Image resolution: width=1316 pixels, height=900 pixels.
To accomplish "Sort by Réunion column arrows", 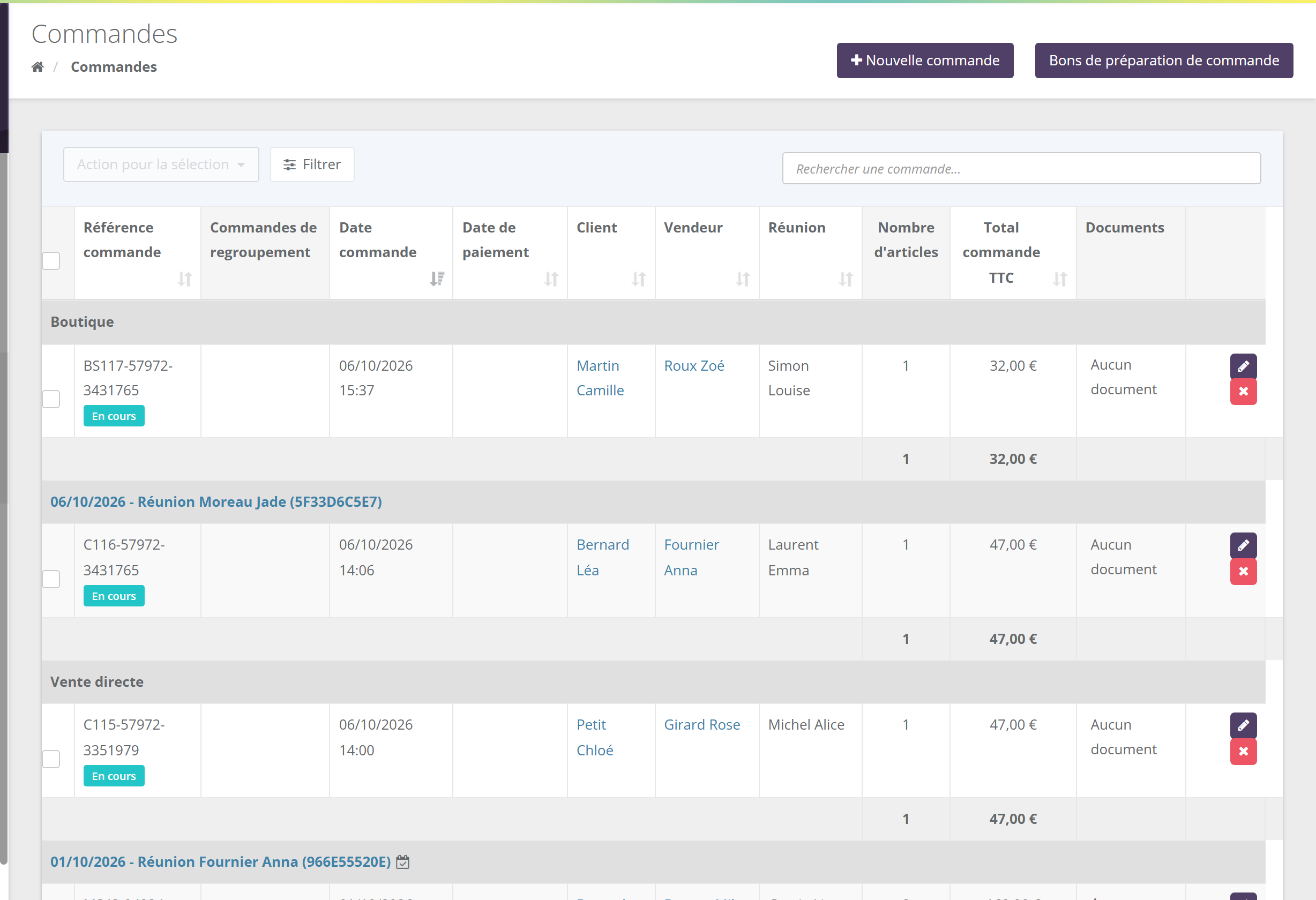I will (x=846, y=279).
